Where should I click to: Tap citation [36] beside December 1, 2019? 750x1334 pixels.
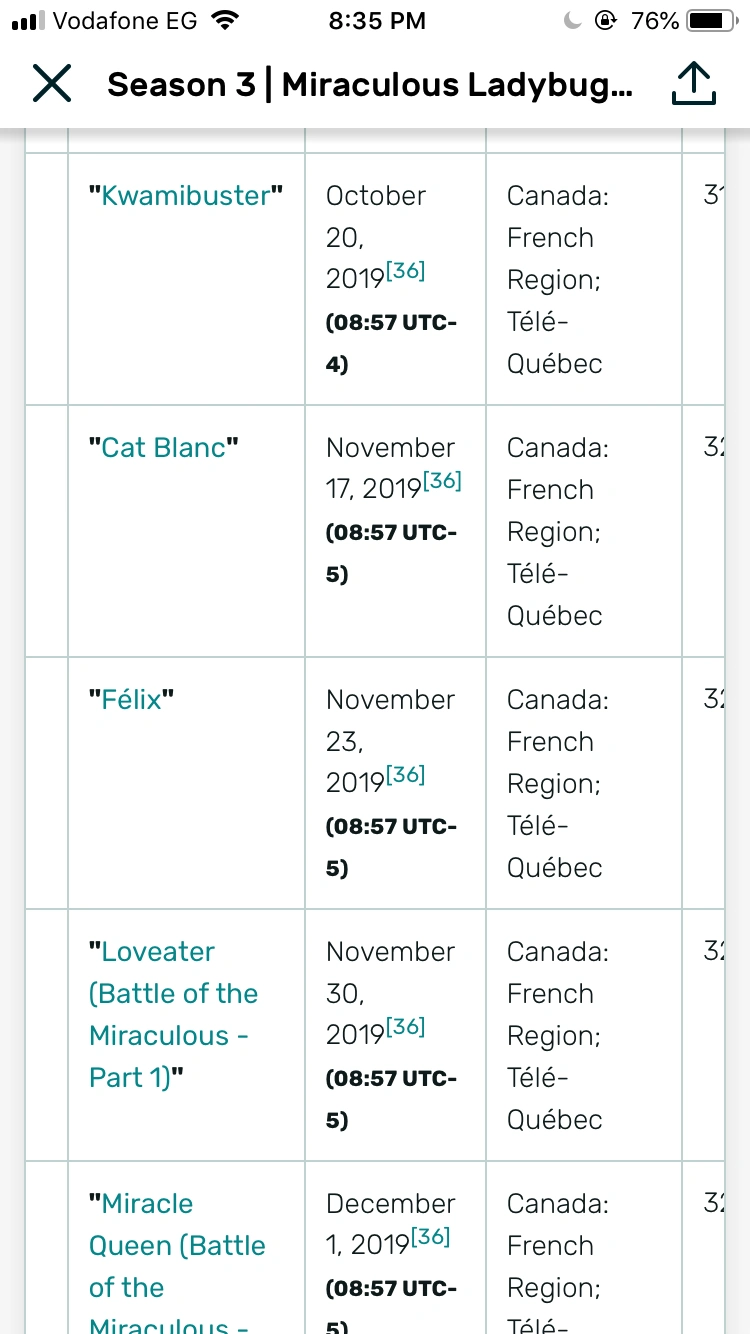[x=429, y=1238]
